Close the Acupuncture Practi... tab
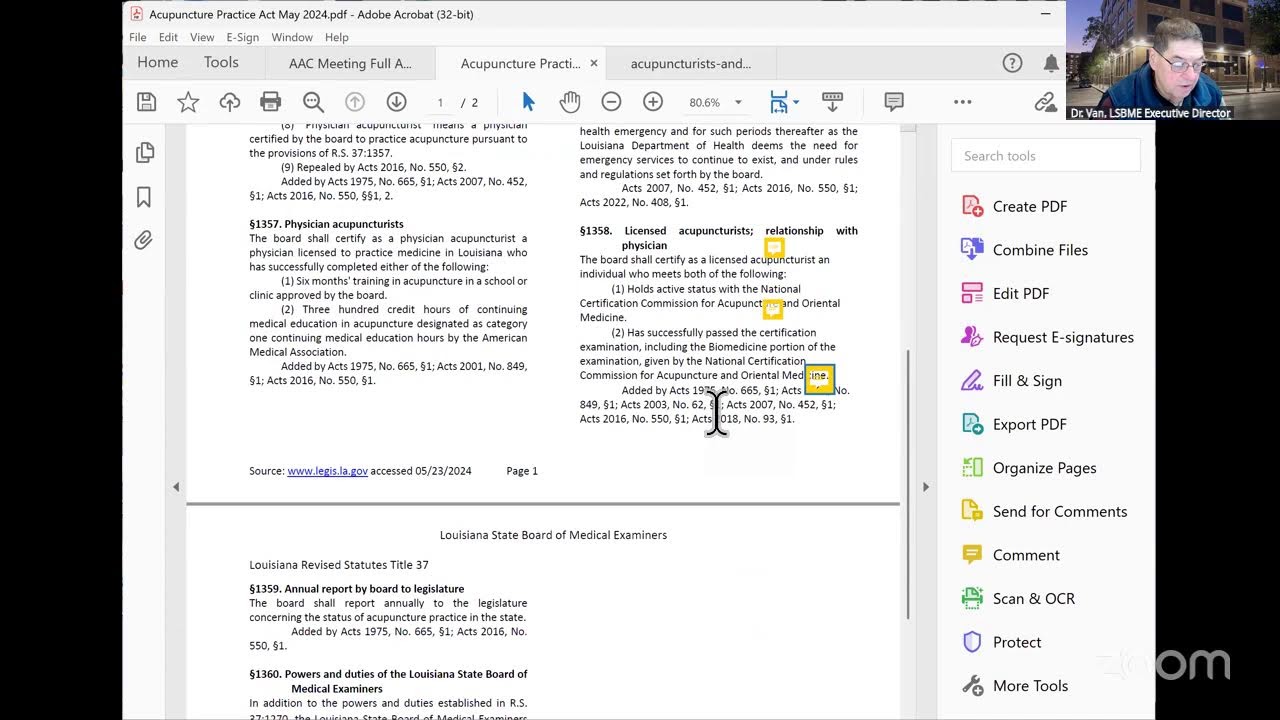 (593, 63)
